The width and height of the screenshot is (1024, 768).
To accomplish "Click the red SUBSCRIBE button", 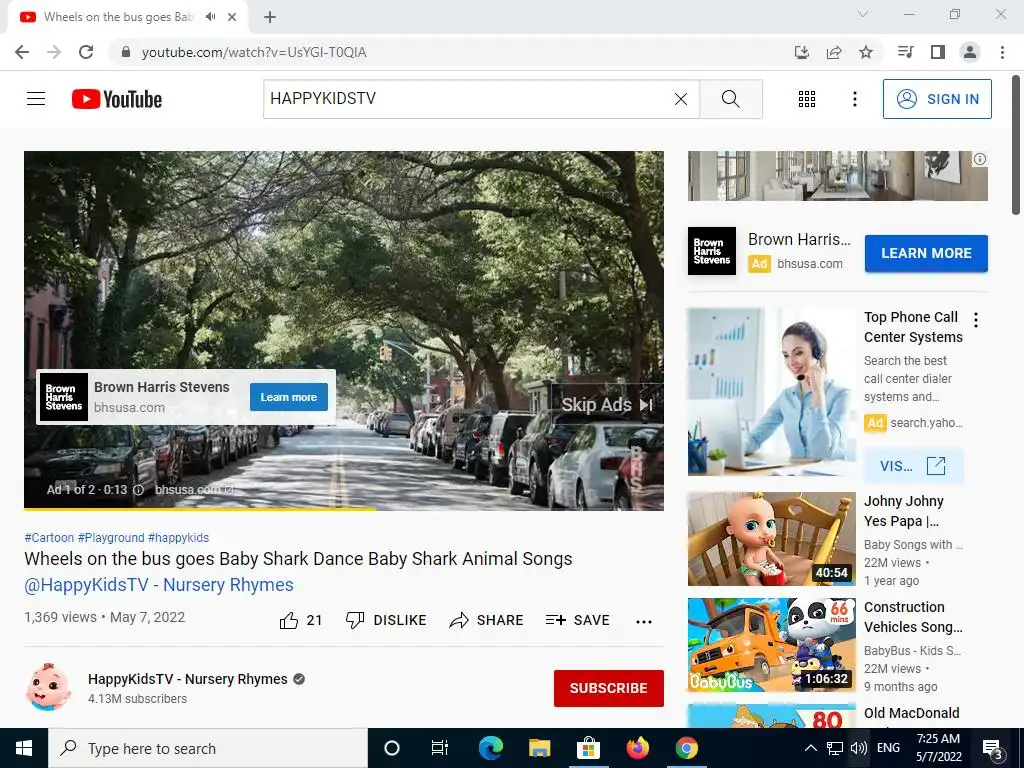I will click(609, 688).
